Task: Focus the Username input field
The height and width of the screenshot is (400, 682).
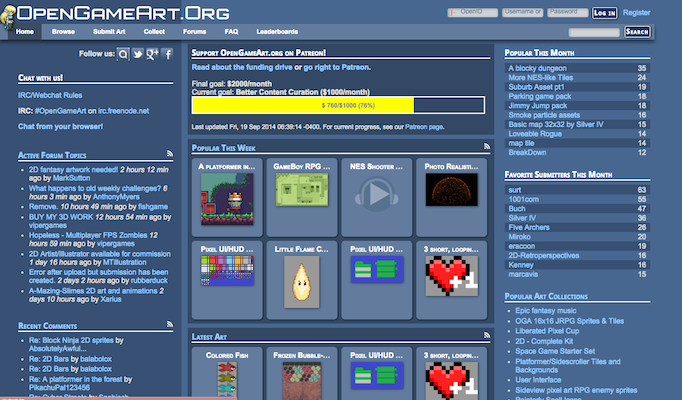Action: 522,12
